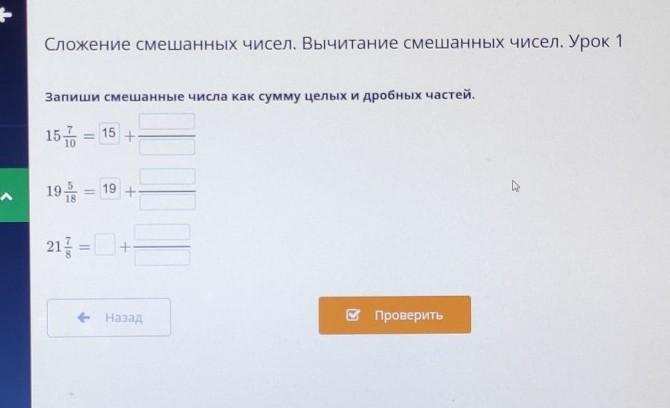
Task: Click the instruction text starting with Запиши
Action: click(260, 96)
